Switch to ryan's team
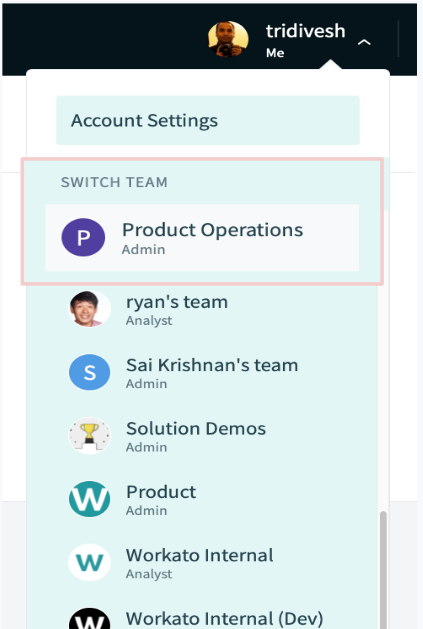423x629 pixels. [202, 309]
